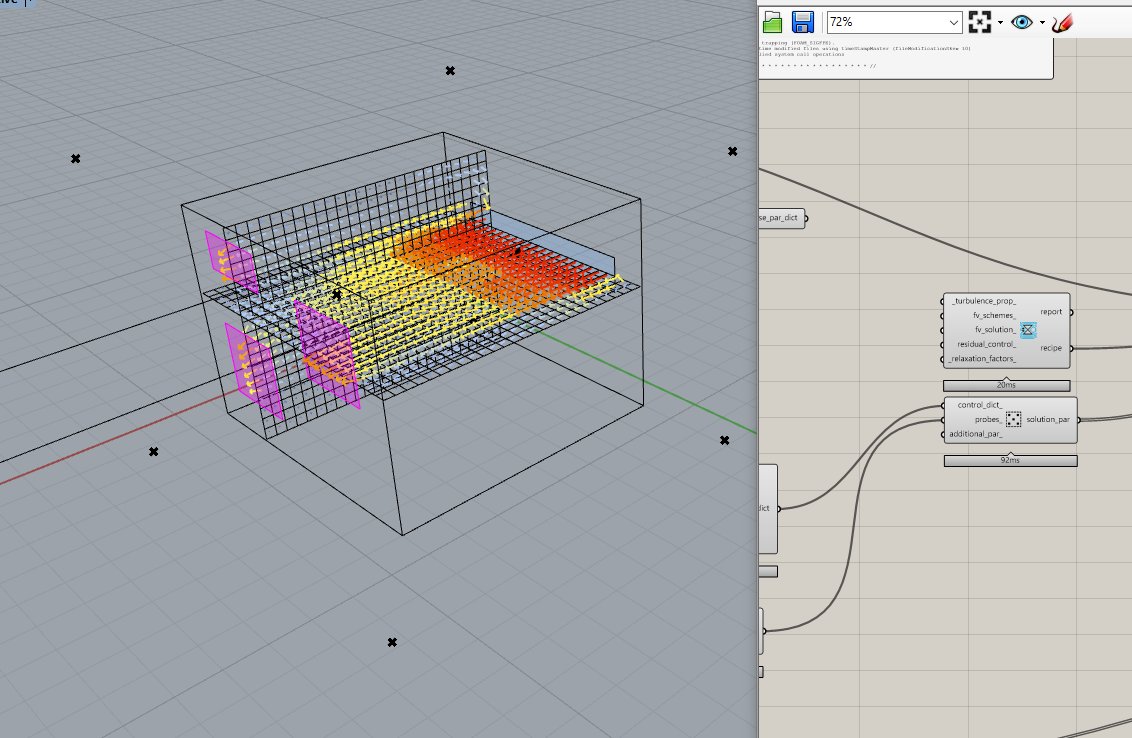Screen dimensions: 1132x738
Task: Select the middle magenta plane in viewport
Action: 326,354
